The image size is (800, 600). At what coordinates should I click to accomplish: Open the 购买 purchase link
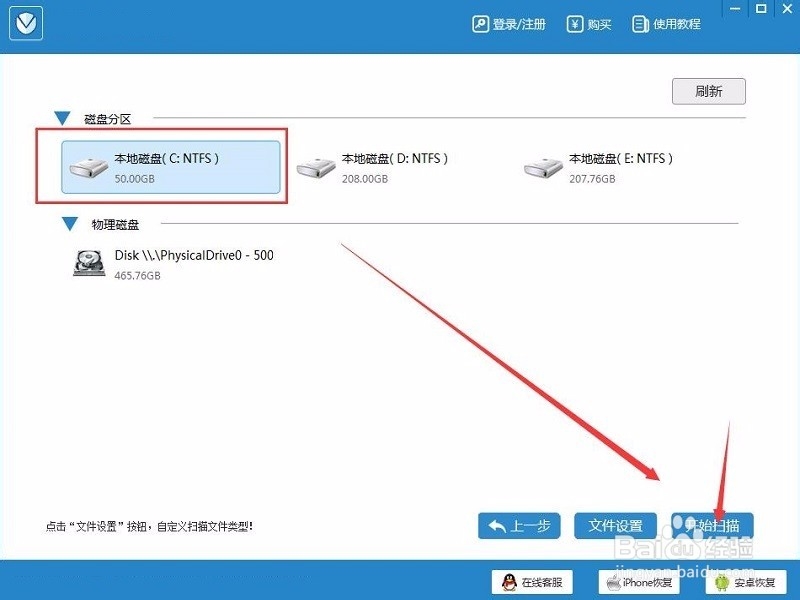coord(589,24)
